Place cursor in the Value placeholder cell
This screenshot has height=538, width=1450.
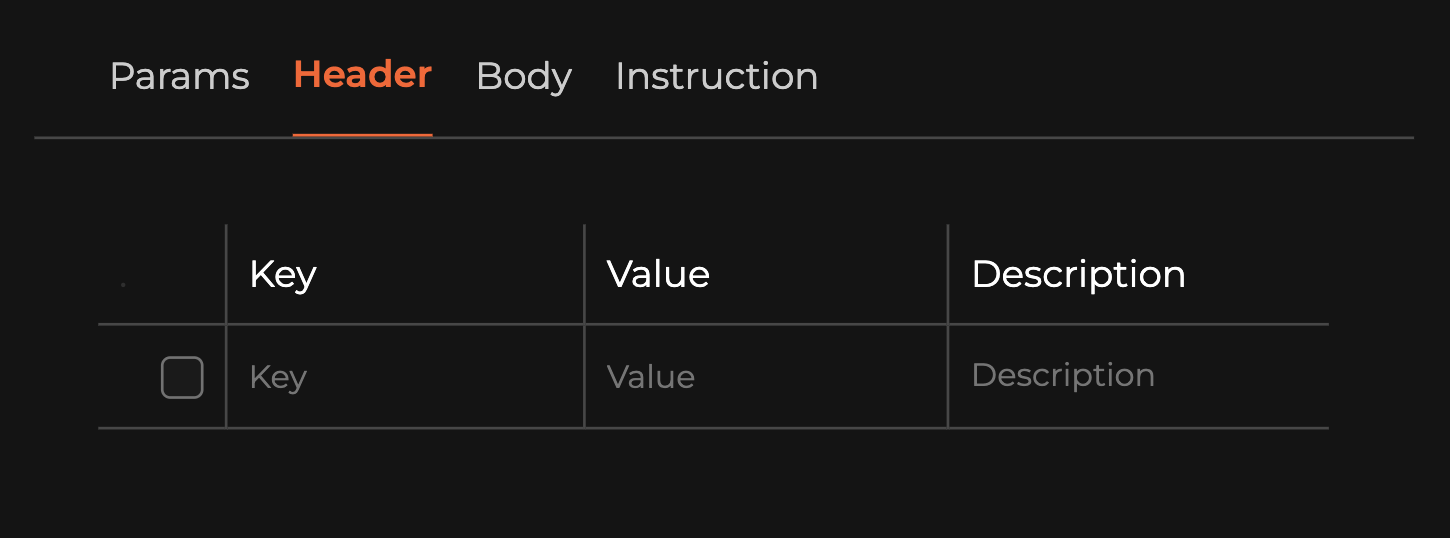point(651,377)
